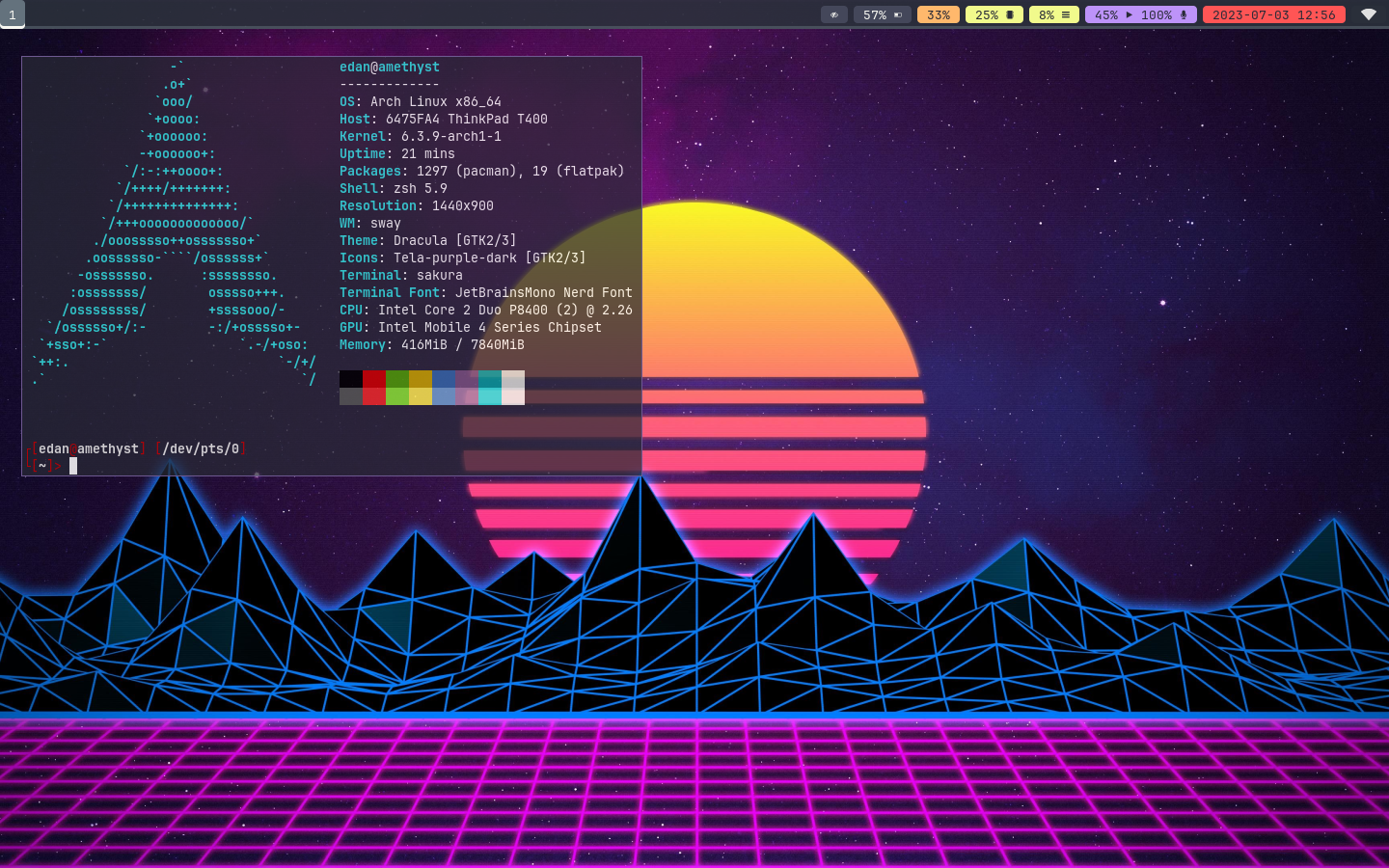Screen dimensions: 1389x868
Task: Click the pink-purple bottom-row color block
Action: point(467,396)
